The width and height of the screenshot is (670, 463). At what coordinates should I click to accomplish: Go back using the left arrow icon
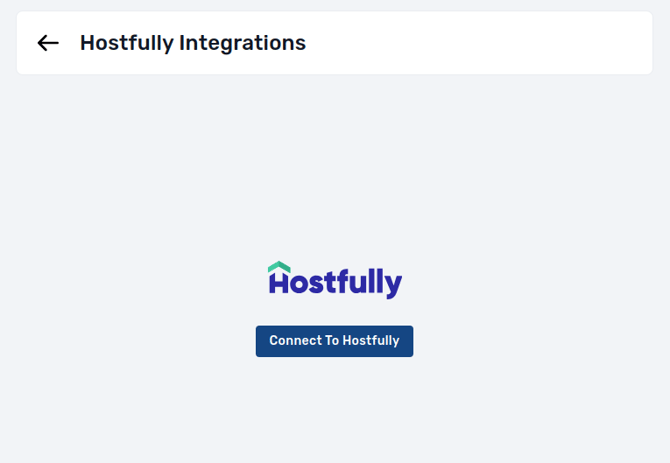point(48,43)
